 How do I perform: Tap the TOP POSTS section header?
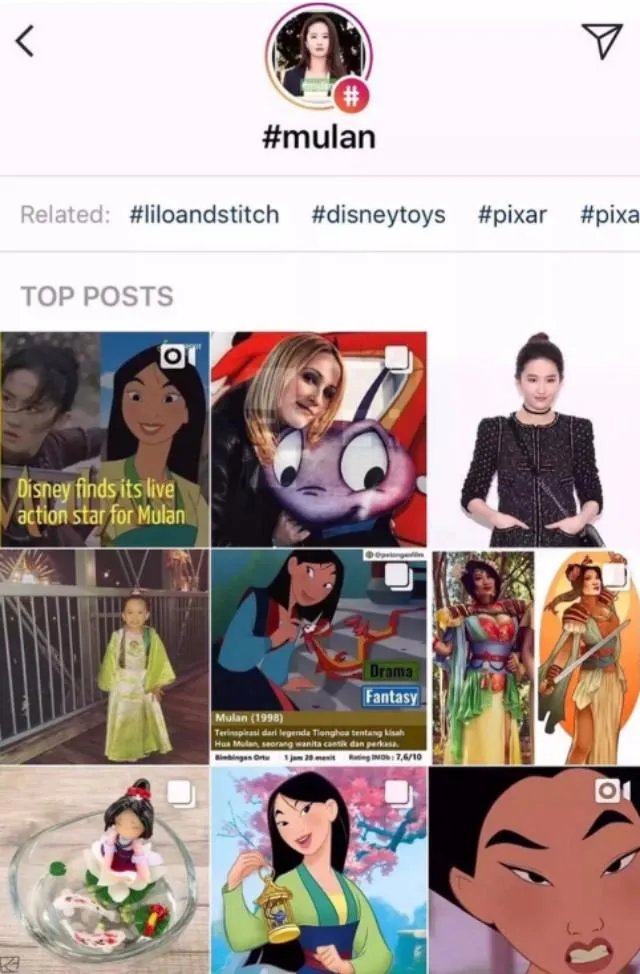[x=97, y=296]
